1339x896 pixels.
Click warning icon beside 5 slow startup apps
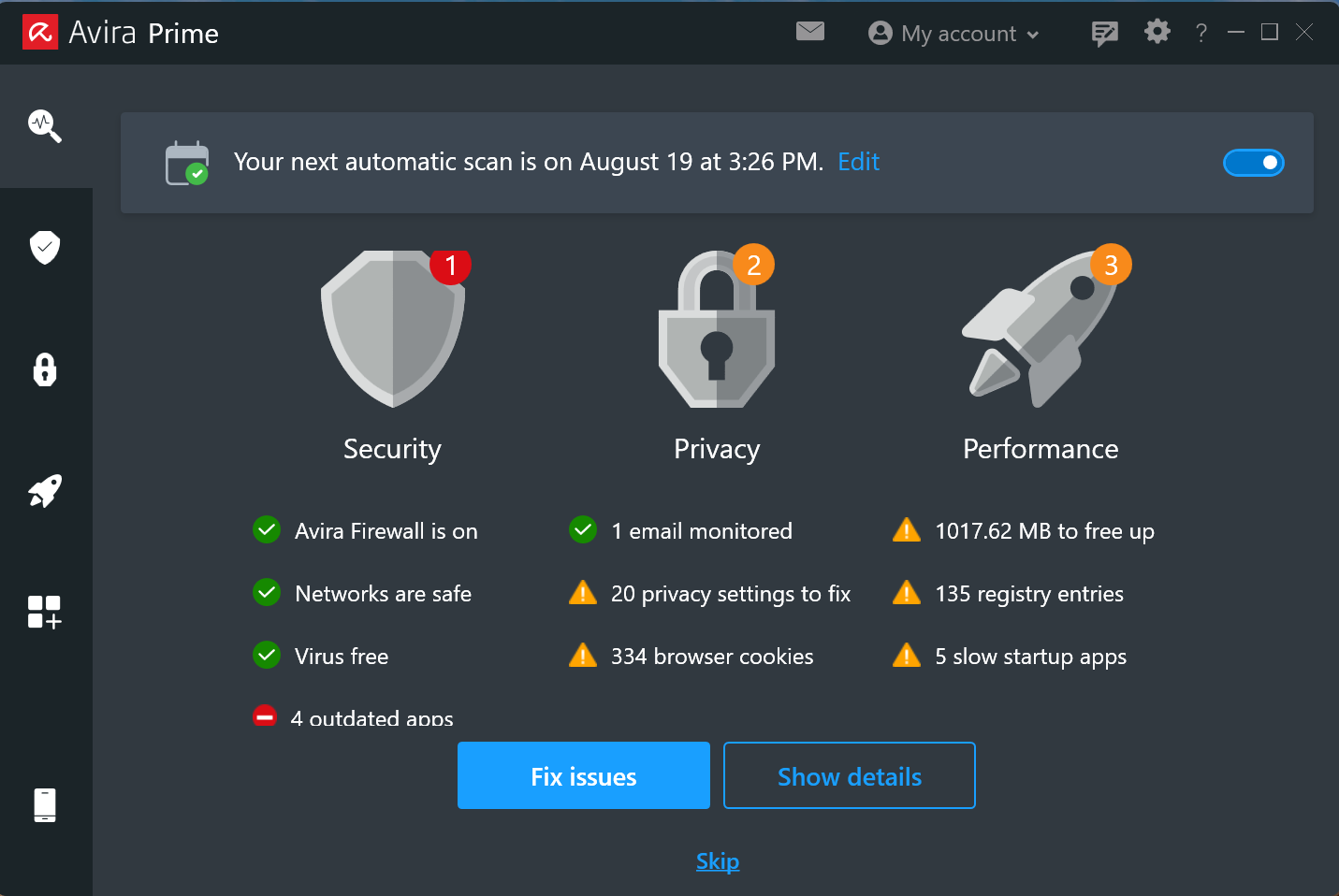point(907,656)
